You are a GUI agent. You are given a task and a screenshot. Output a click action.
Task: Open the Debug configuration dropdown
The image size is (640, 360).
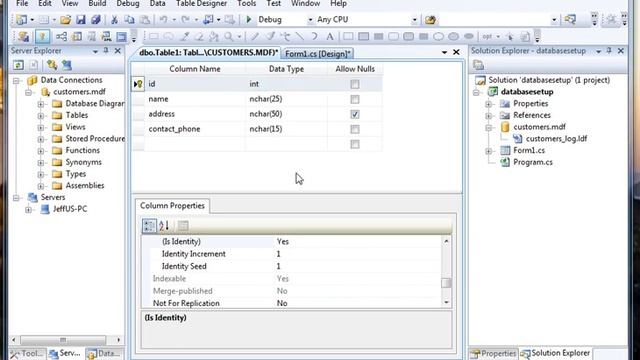tap(310, 20)
